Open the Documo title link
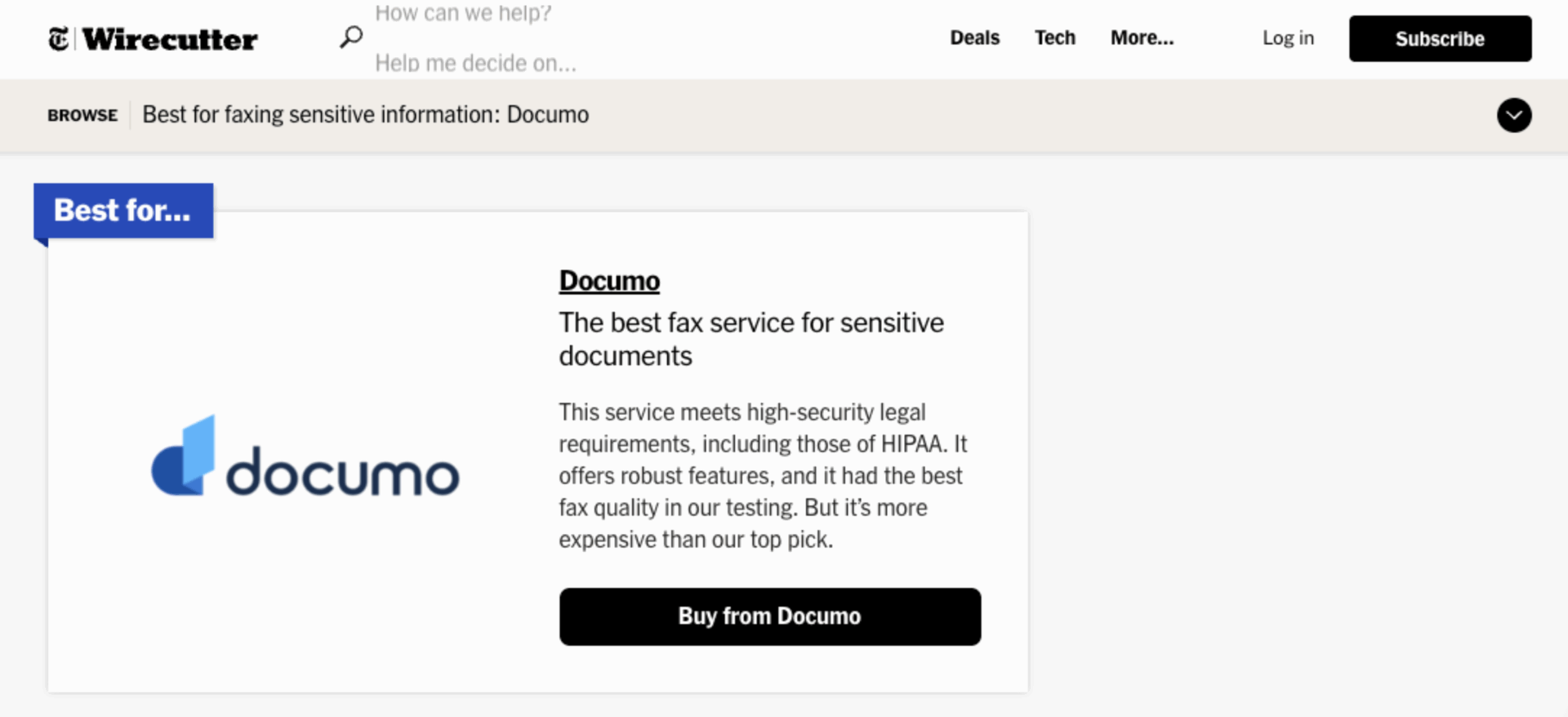Image resolution: width=1568 pixels, height=717 pixels. [609, 281]
